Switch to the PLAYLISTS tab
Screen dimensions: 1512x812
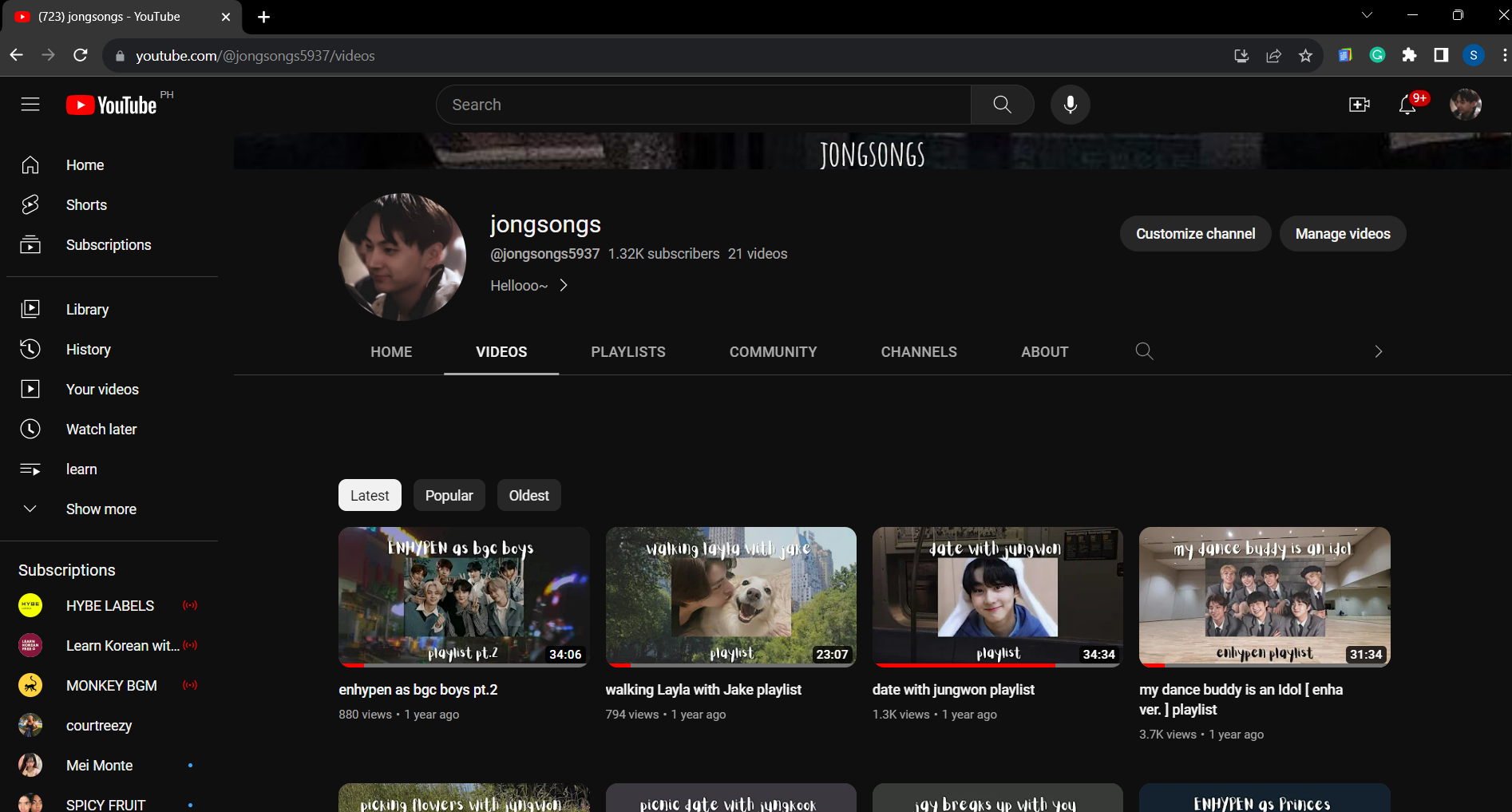(628, 352)
